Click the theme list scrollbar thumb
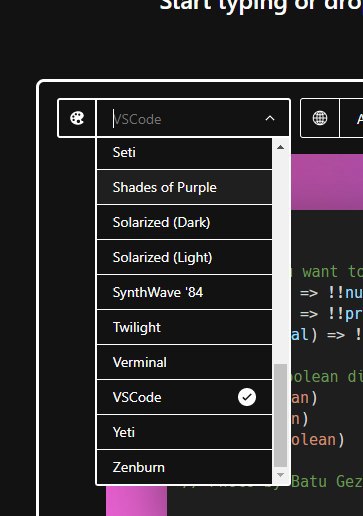This screenshot has width=363, height=516. point(280,415)
